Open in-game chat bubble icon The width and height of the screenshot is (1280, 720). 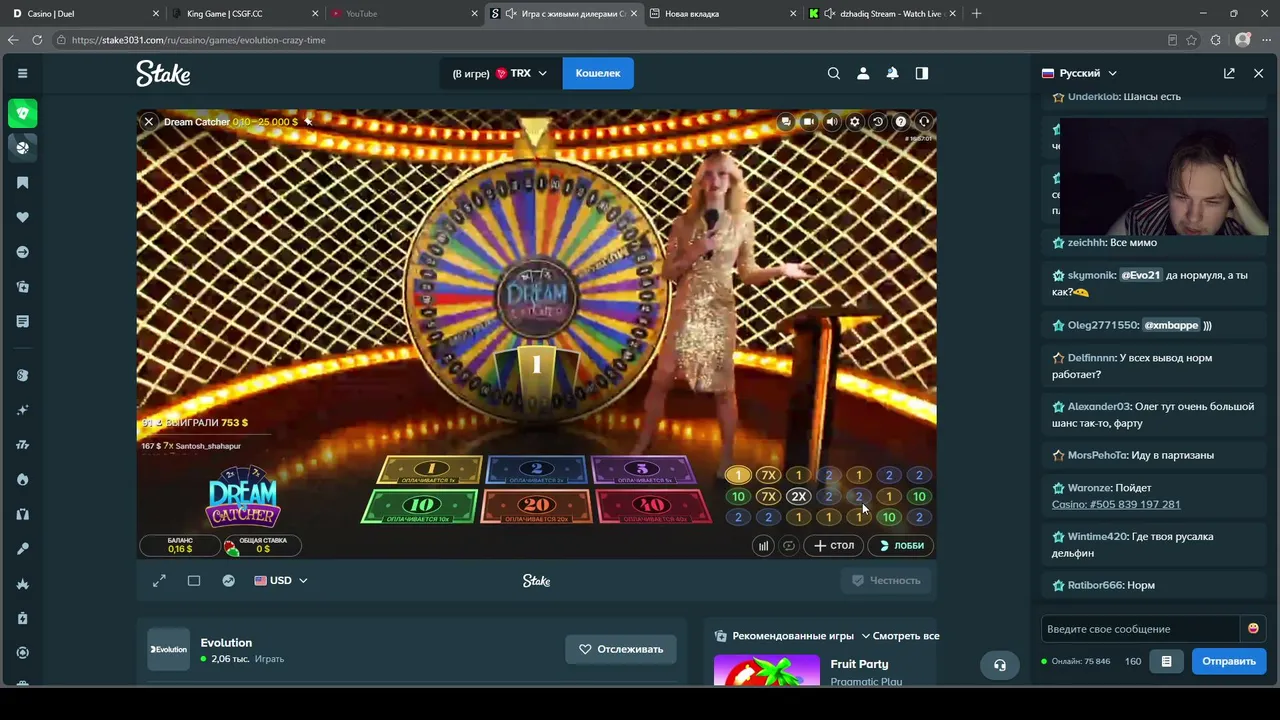[786, 122]
